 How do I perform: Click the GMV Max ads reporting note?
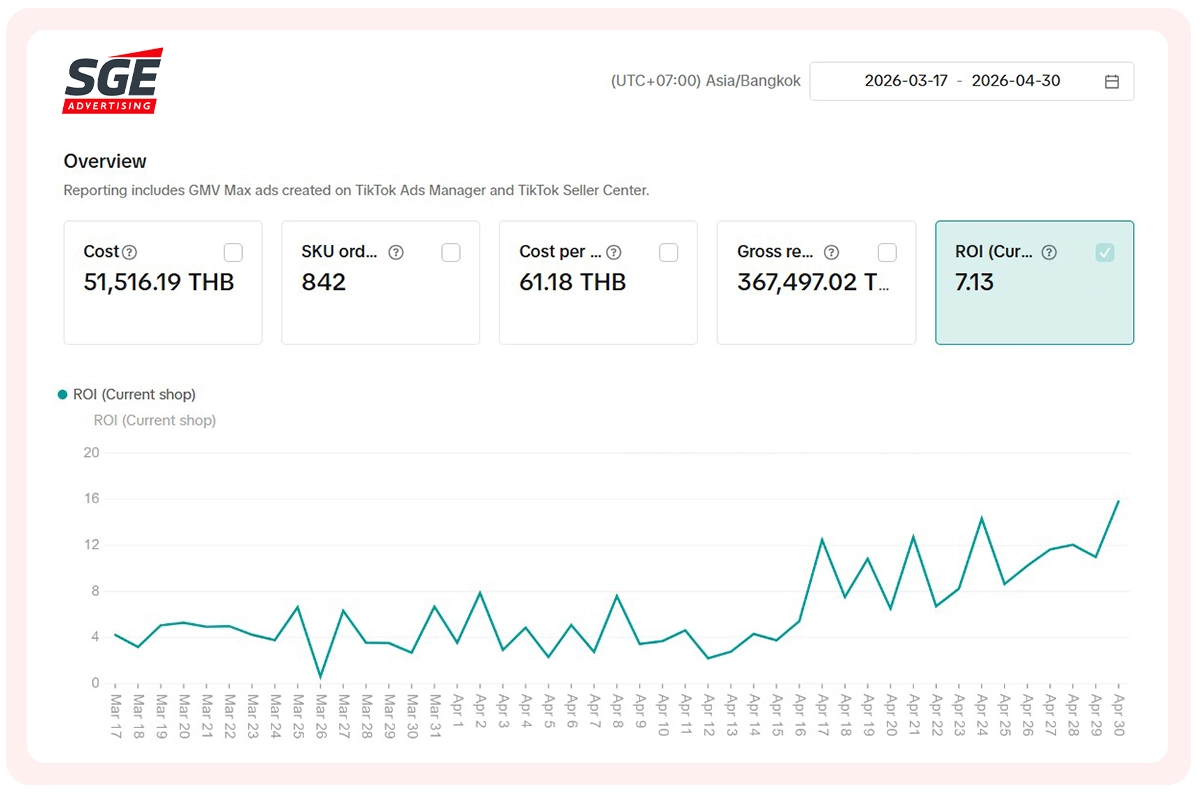(x=356, y=190)
